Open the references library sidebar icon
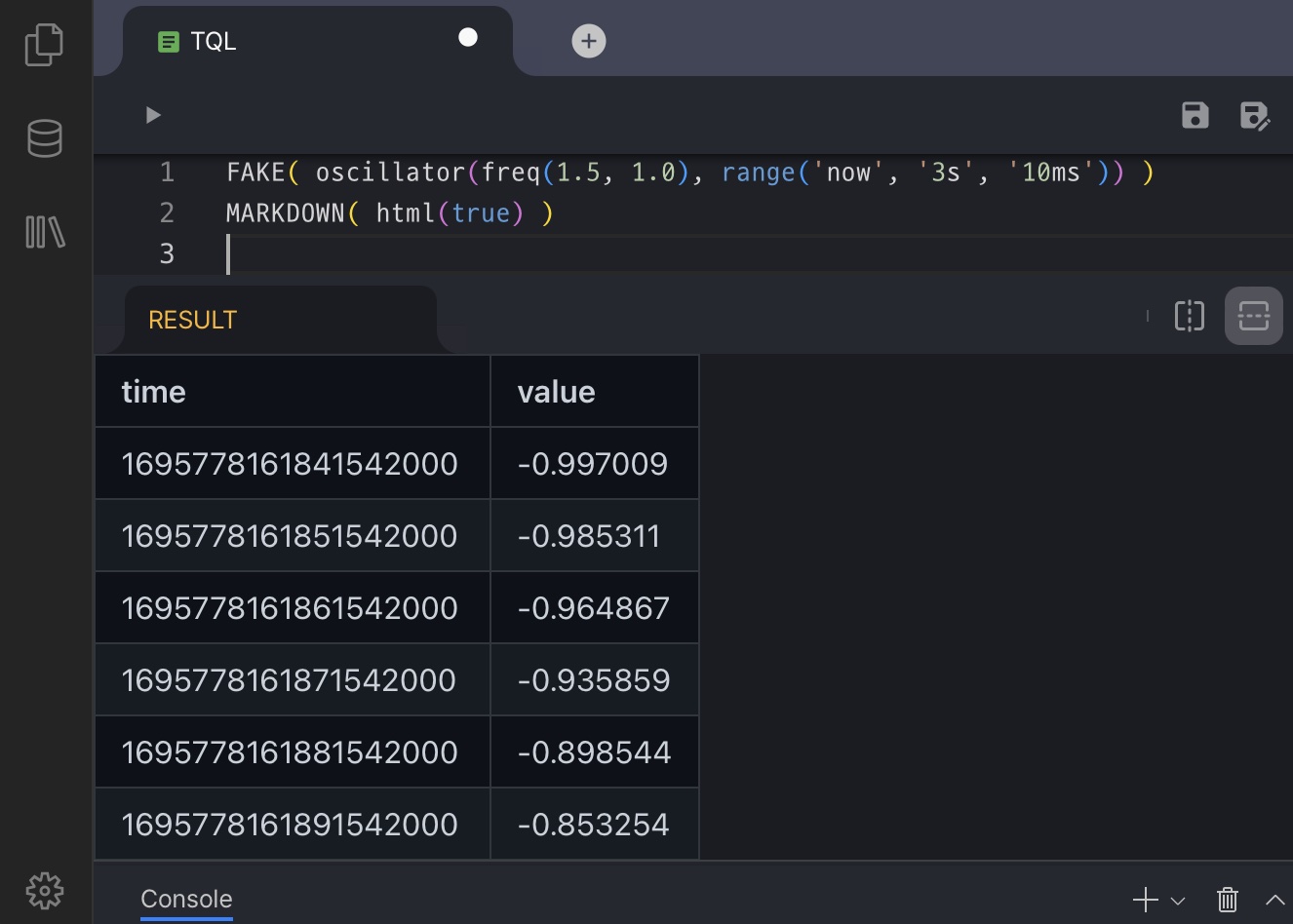1293x924 pixels. [45, 232]
